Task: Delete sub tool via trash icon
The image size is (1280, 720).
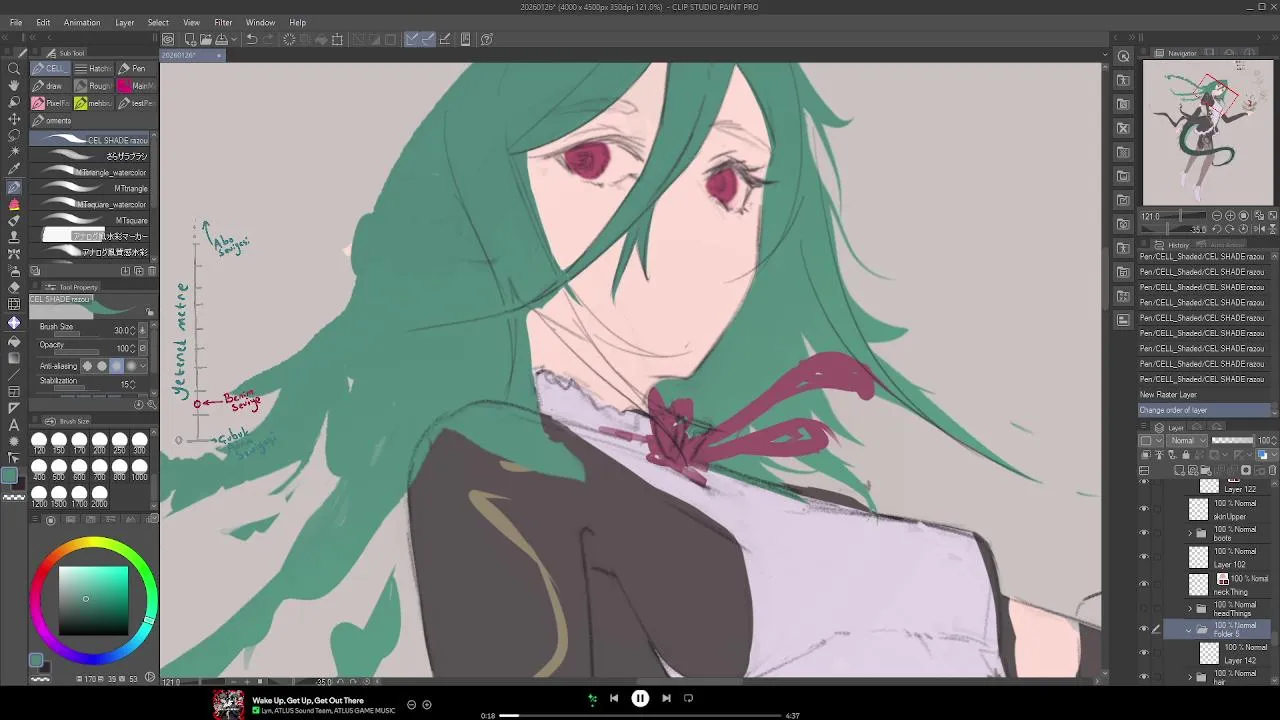Action: tap(151, 271)
